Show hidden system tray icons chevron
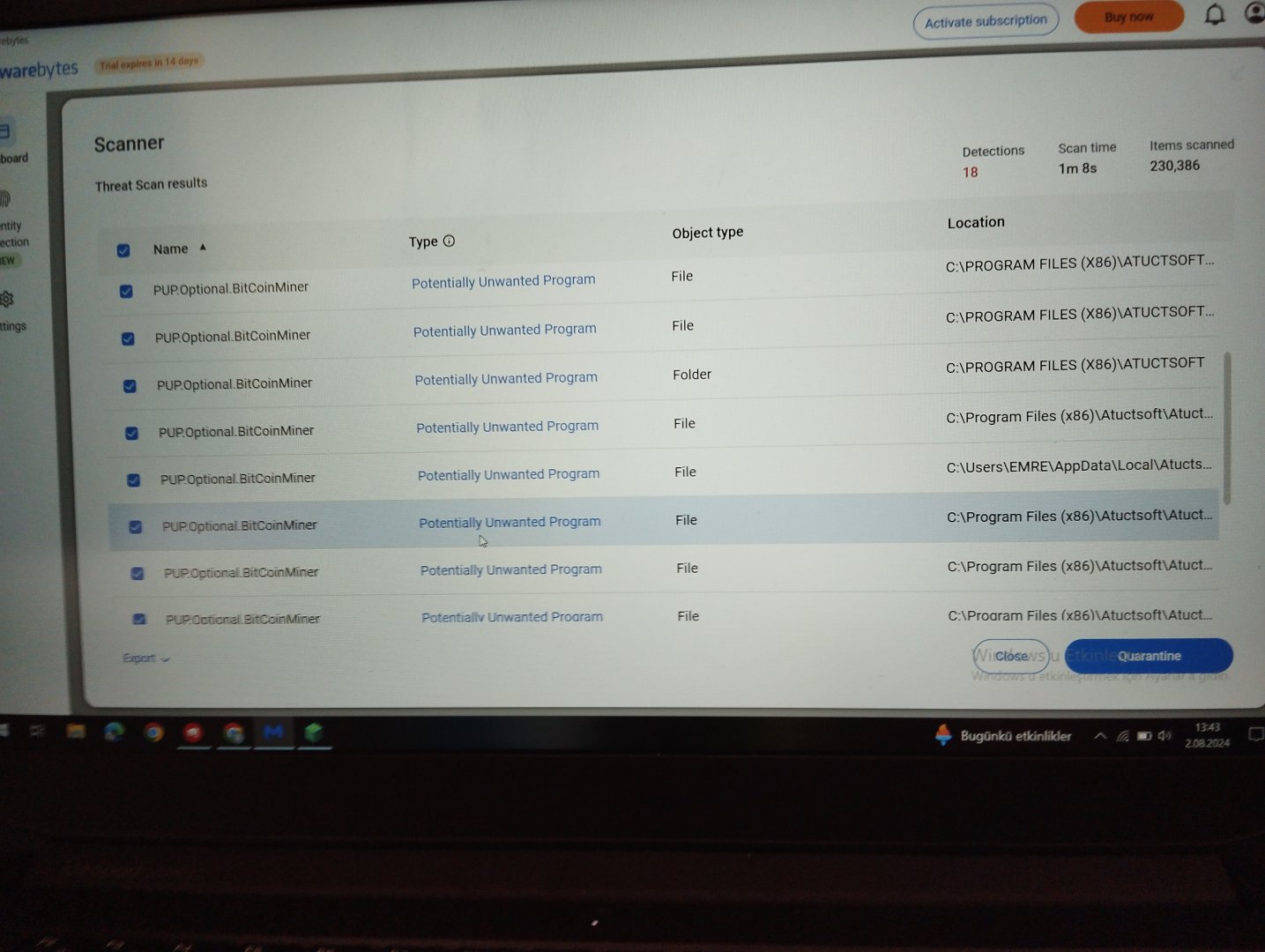This screenshot has height=952, width=1265. [x=1100, y=736]
